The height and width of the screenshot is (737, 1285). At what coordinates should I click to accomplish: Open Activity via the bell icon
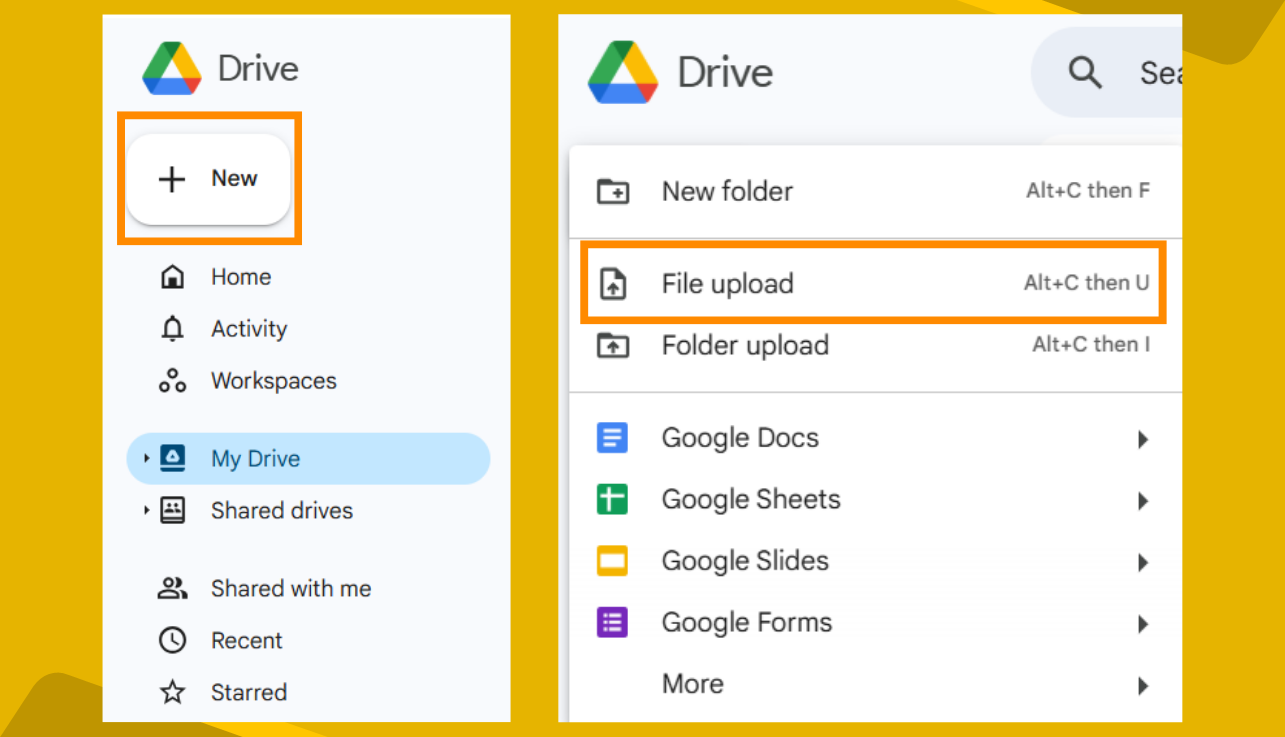(x=173, y=328)
